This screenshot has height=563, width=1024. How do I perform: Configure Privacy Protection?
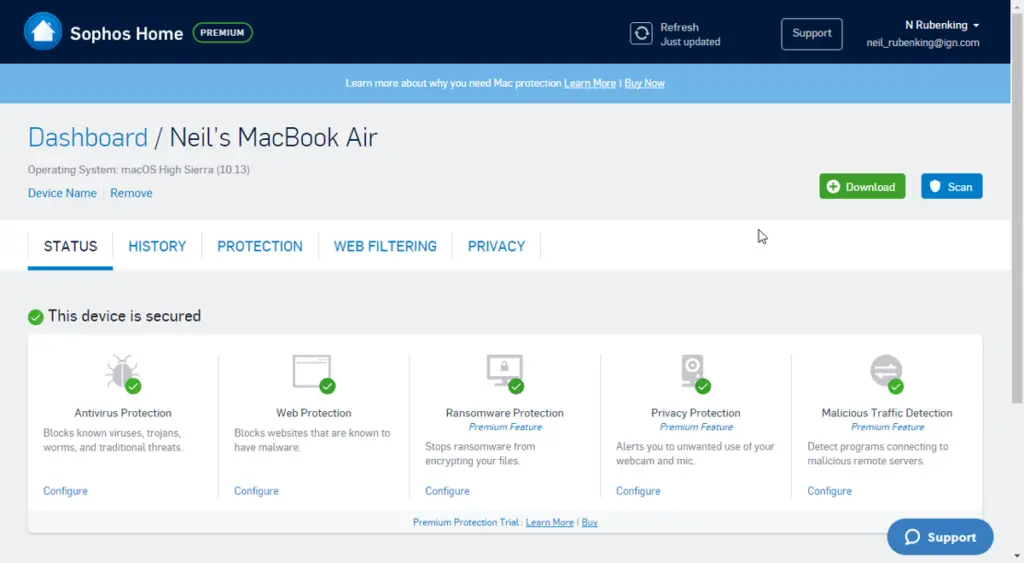pos(638,491)
